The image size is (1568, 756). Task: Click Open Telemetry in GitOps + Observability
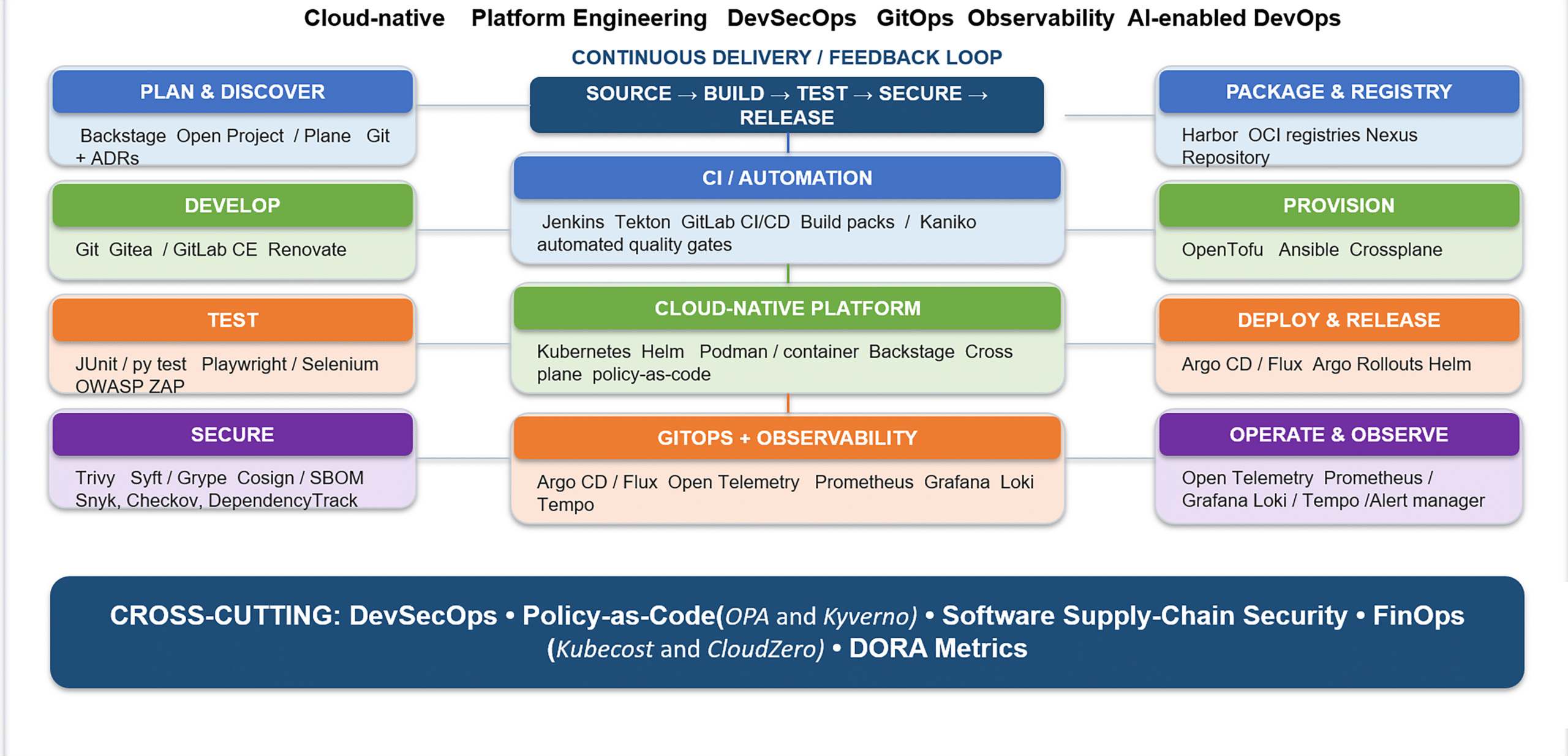[733, 482]
